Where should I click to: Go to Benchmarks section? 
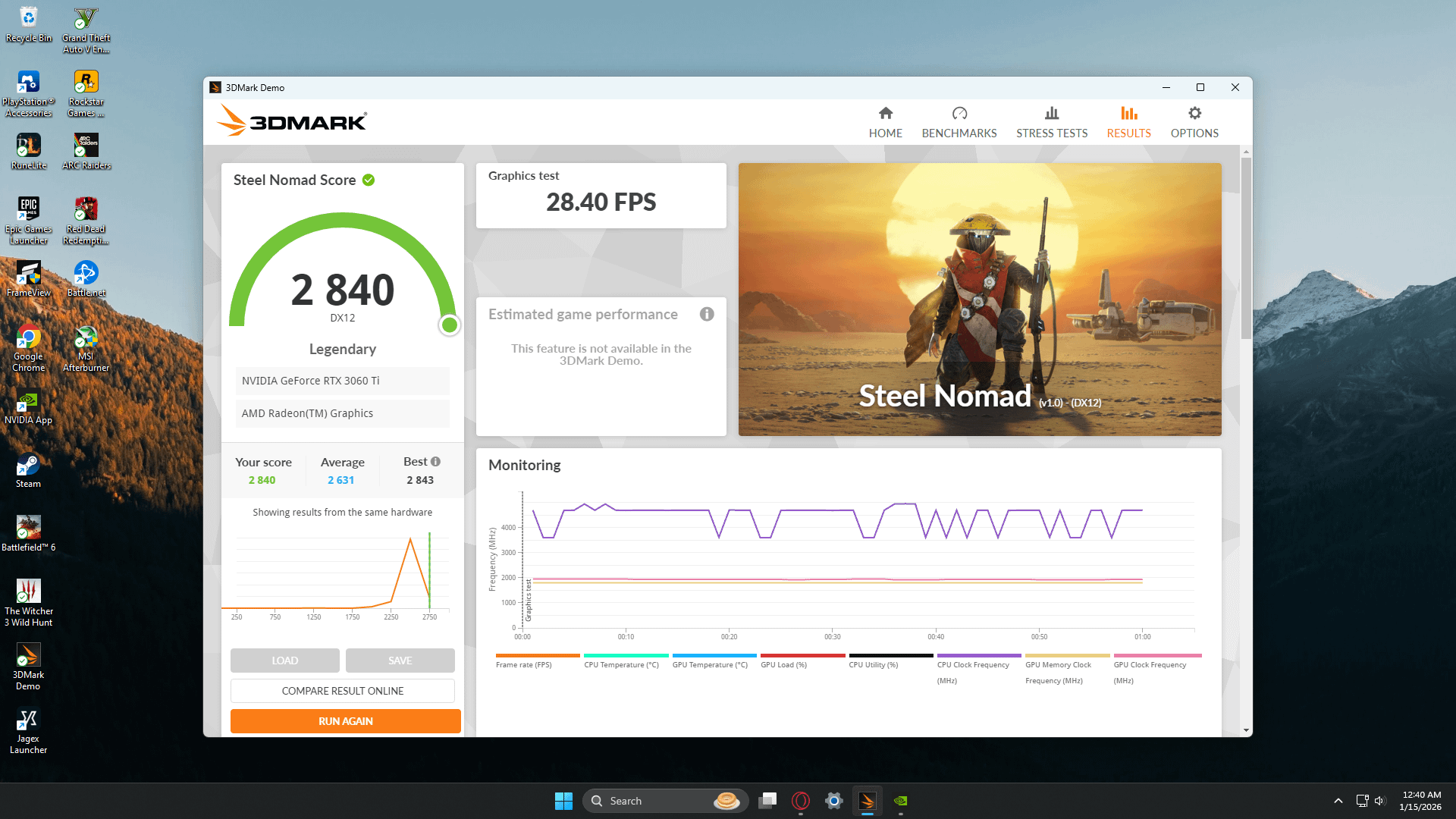(959, 122)
